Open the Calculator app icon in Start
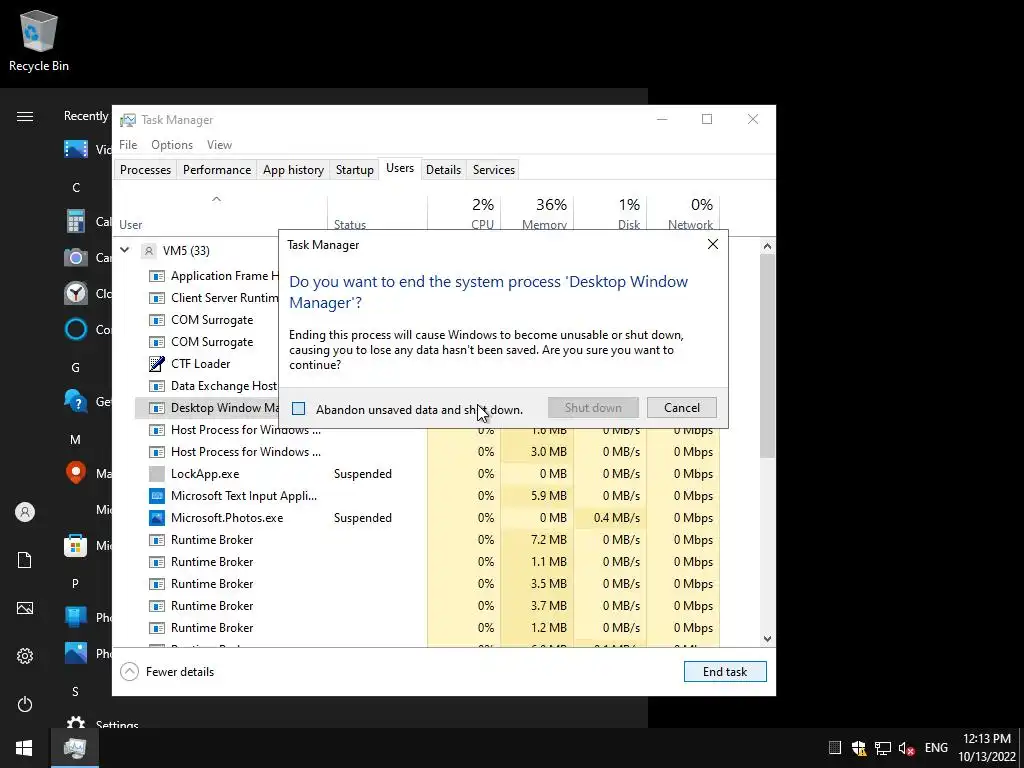 pos(76,221)
